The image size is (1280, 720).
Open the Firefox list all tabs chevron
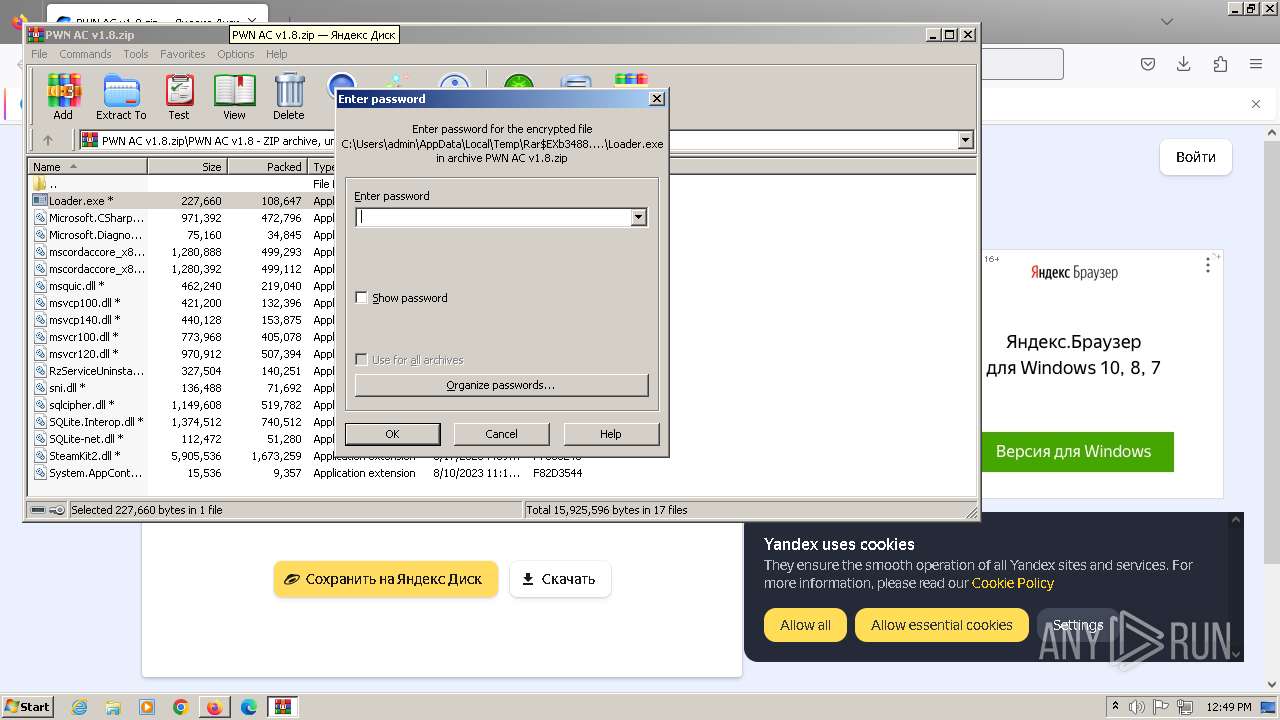1167,21
